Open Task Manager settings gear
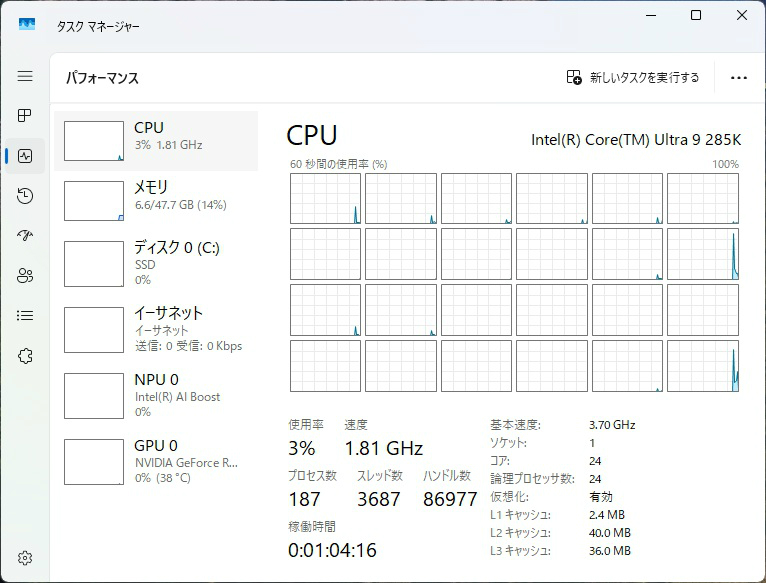 click(25, 558)
